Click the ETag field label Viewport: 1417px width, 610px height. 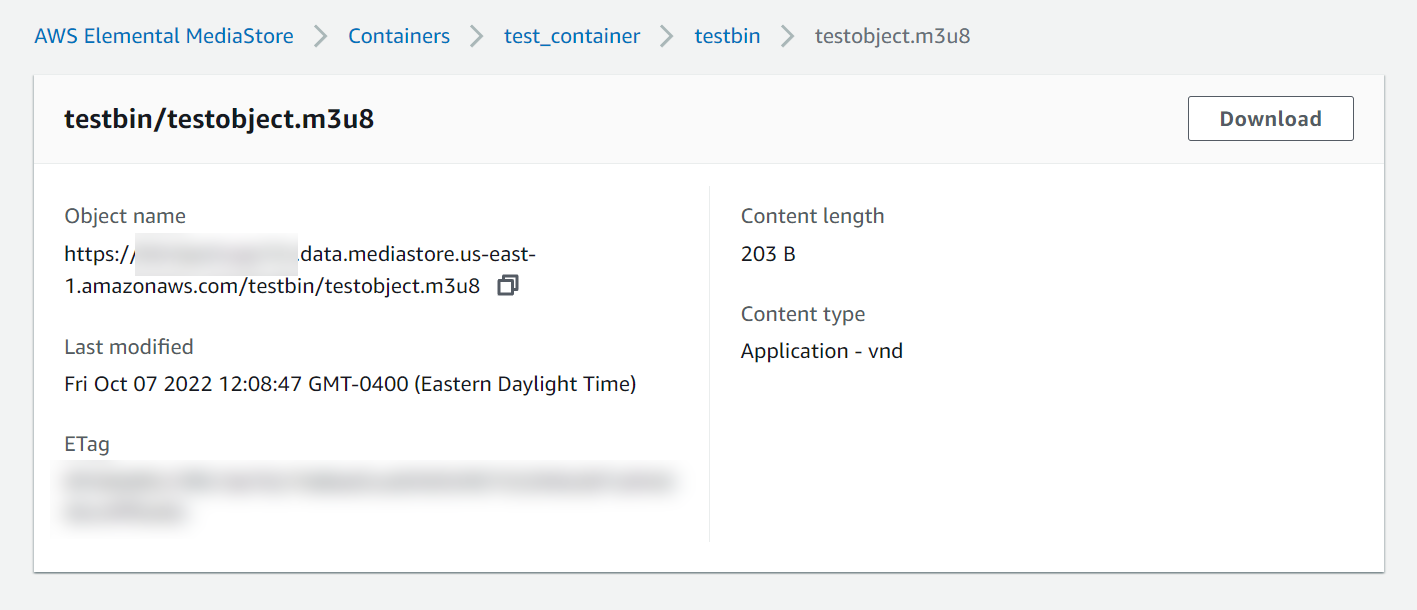coord(87,444)
